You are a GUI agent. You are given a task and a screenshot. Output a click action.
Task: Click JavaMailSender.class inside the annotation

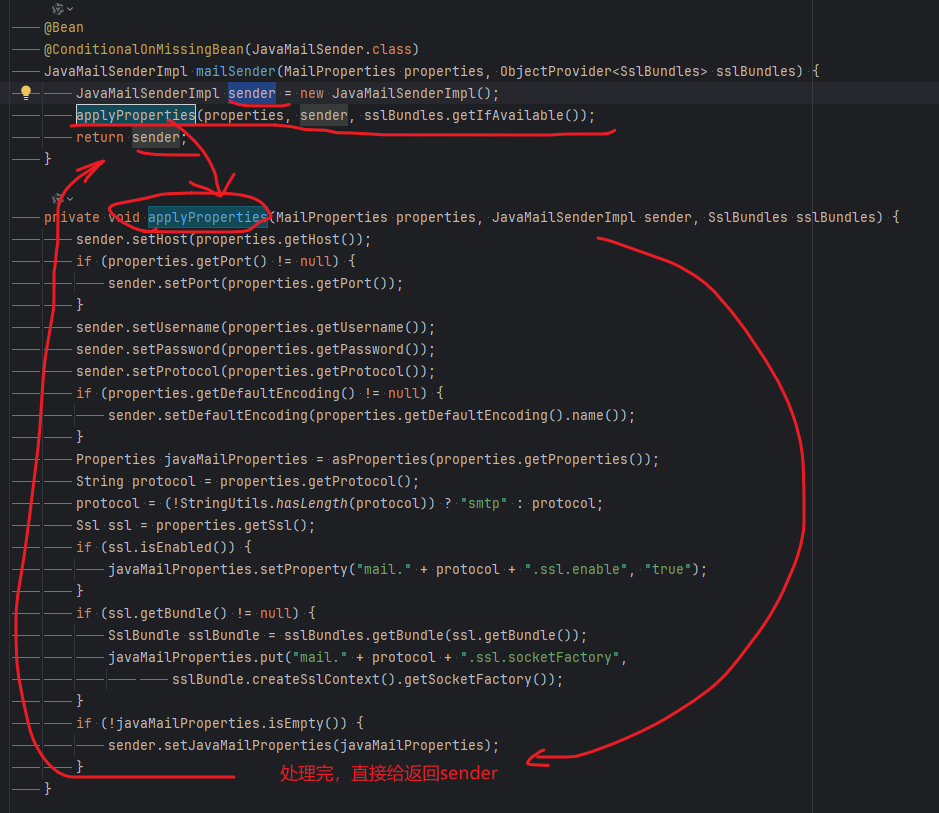pos(332,49)
